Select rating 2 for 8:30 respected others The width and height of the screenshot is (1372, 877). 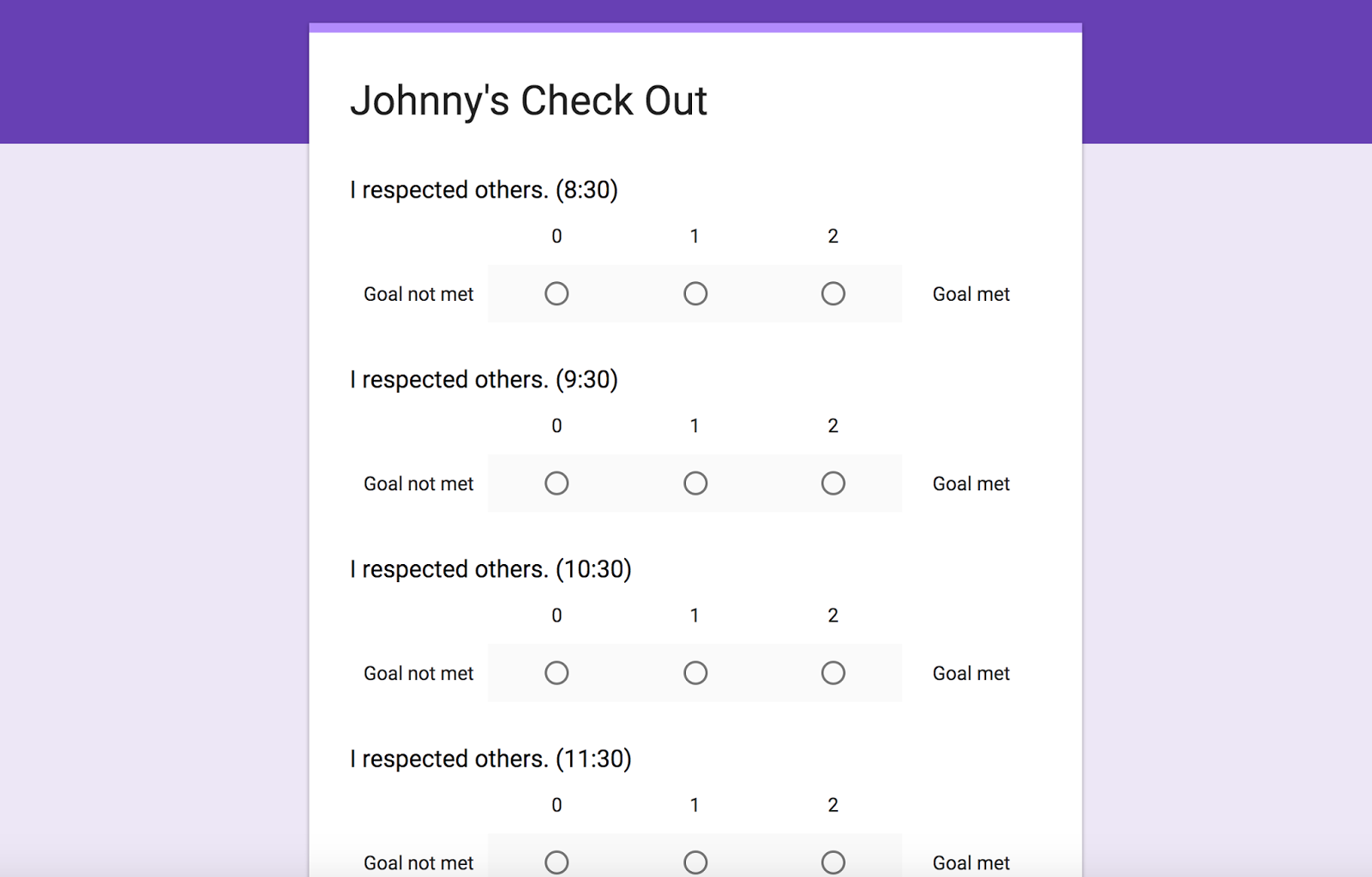pyautogui.click(x=833, y=294)
